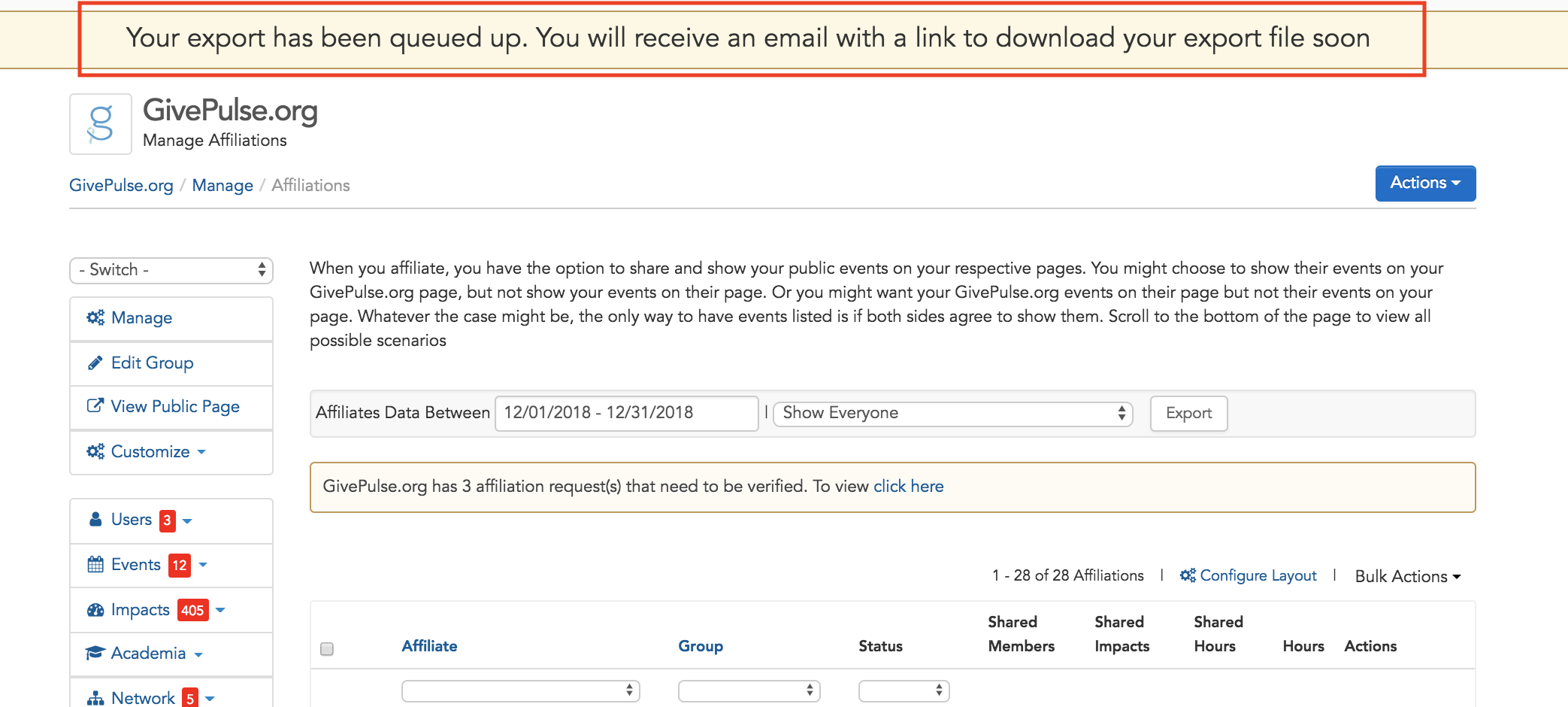Click the pencil icon beside Edit Group
Image resolution: width=1568 pixels, height=707 pixels.
coord(95,363)
